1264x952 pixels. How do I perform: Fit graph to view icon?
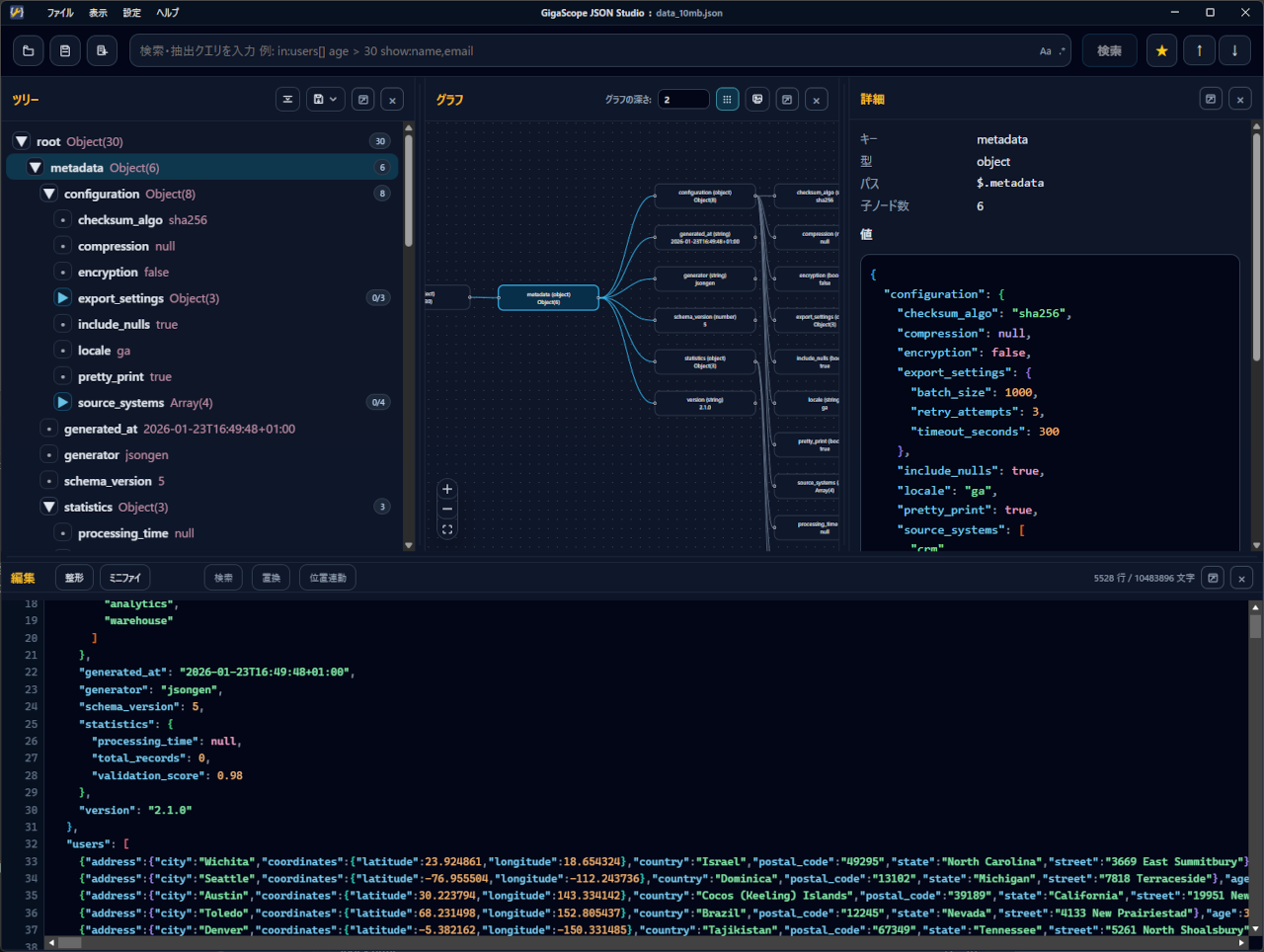[447, 529]
